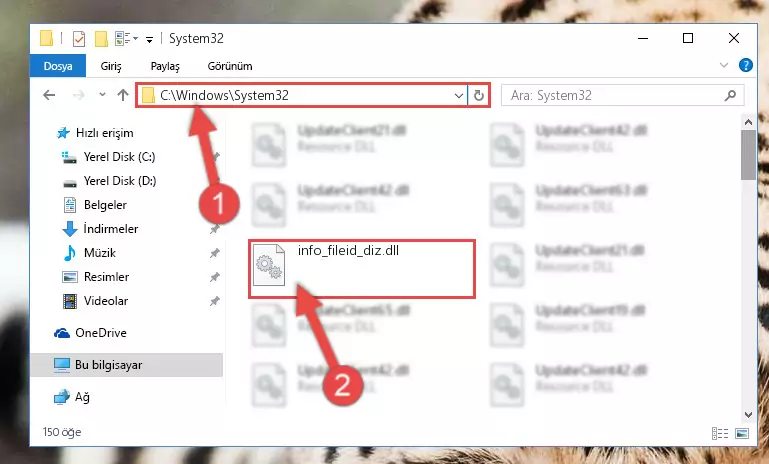The width and height of the screenshot is (769, 464).
Task: Click the search magnifier icon
Action: coord(730,95)
